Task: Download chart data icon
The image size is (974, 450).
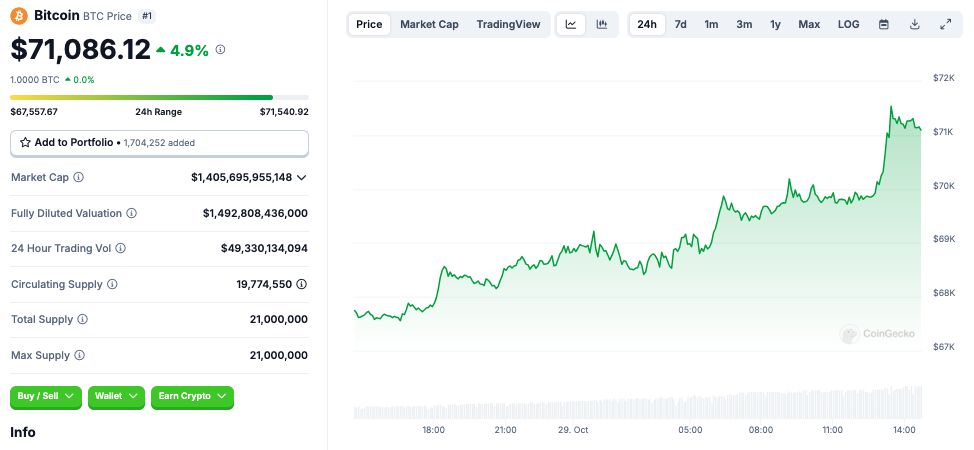Action: 914,24
